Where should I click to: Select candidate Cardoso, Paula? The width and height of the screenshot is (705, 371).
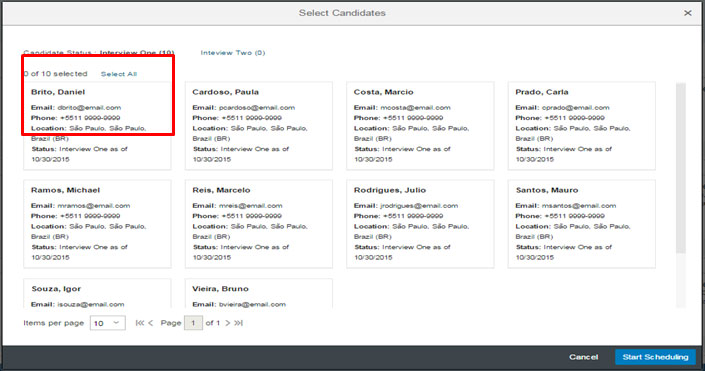point(259,125)
